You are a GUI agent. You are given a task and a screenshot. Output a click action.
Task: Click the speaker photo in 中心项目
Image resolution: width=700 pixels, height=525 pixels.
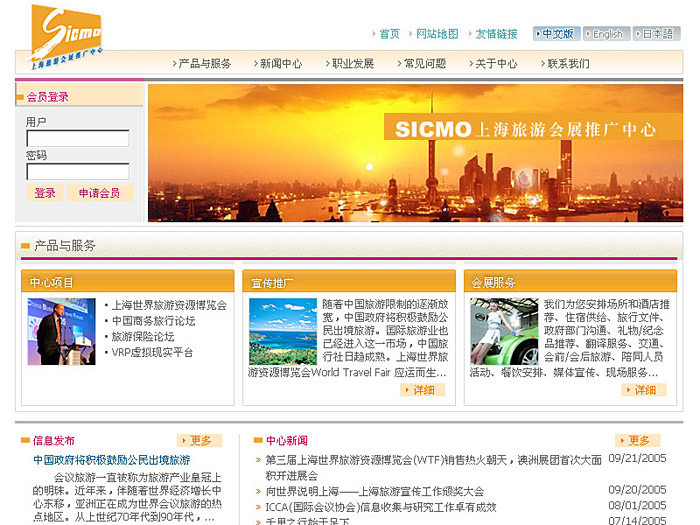click(x=62, y=332)
